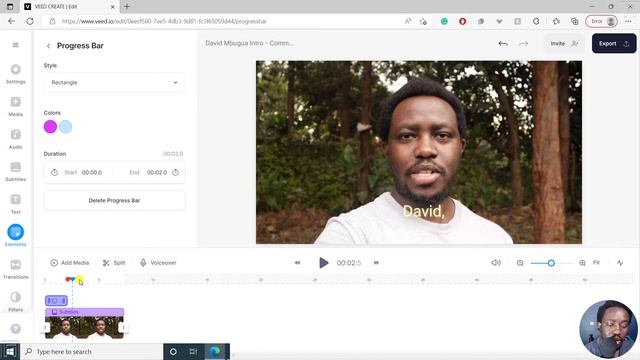This screenshot has width=640, height=360.
Task: Select the video clip thumbnail on timeline
Action: point(84,327)
